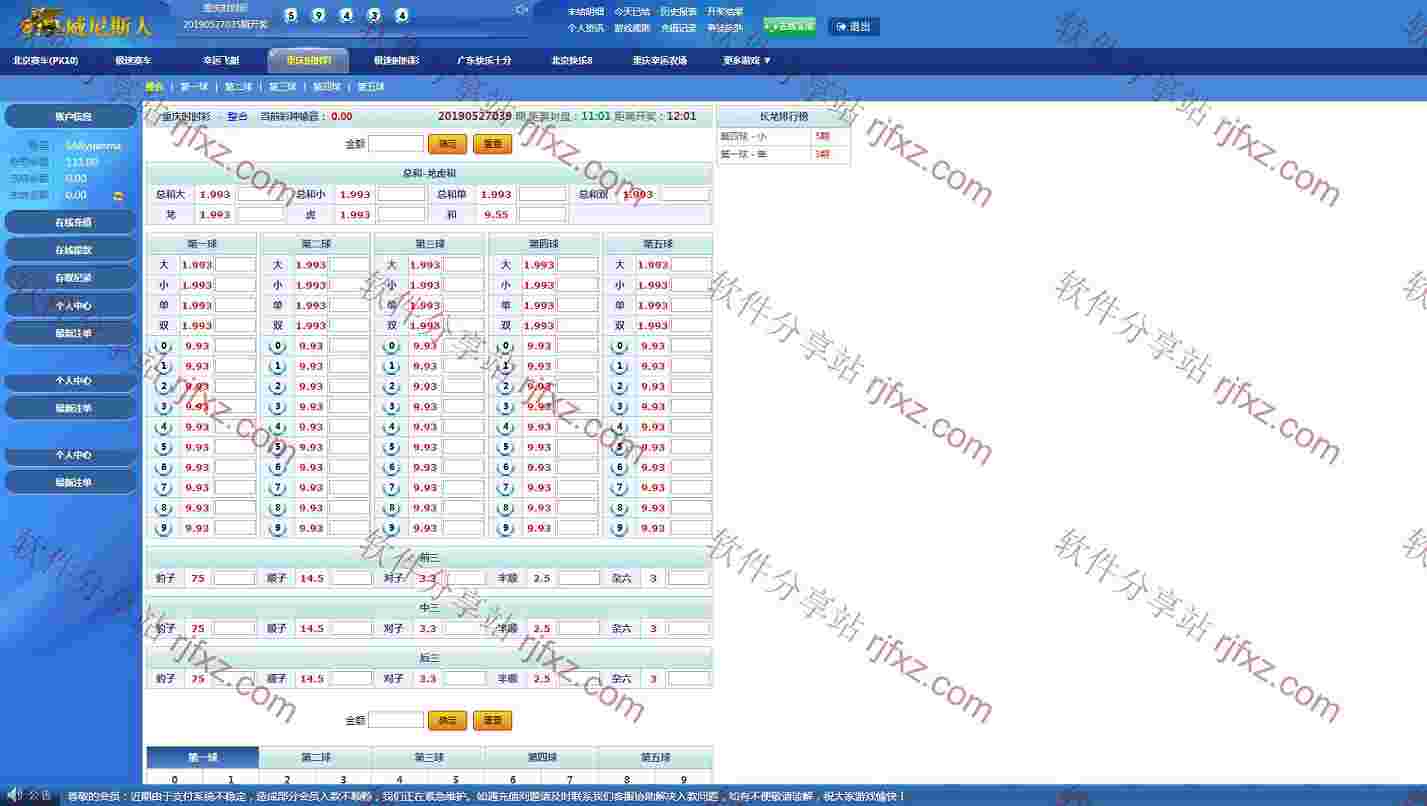Open the 个人资讯 link in header
This screenshot has height=806, width=1427.
coord(586,28)
